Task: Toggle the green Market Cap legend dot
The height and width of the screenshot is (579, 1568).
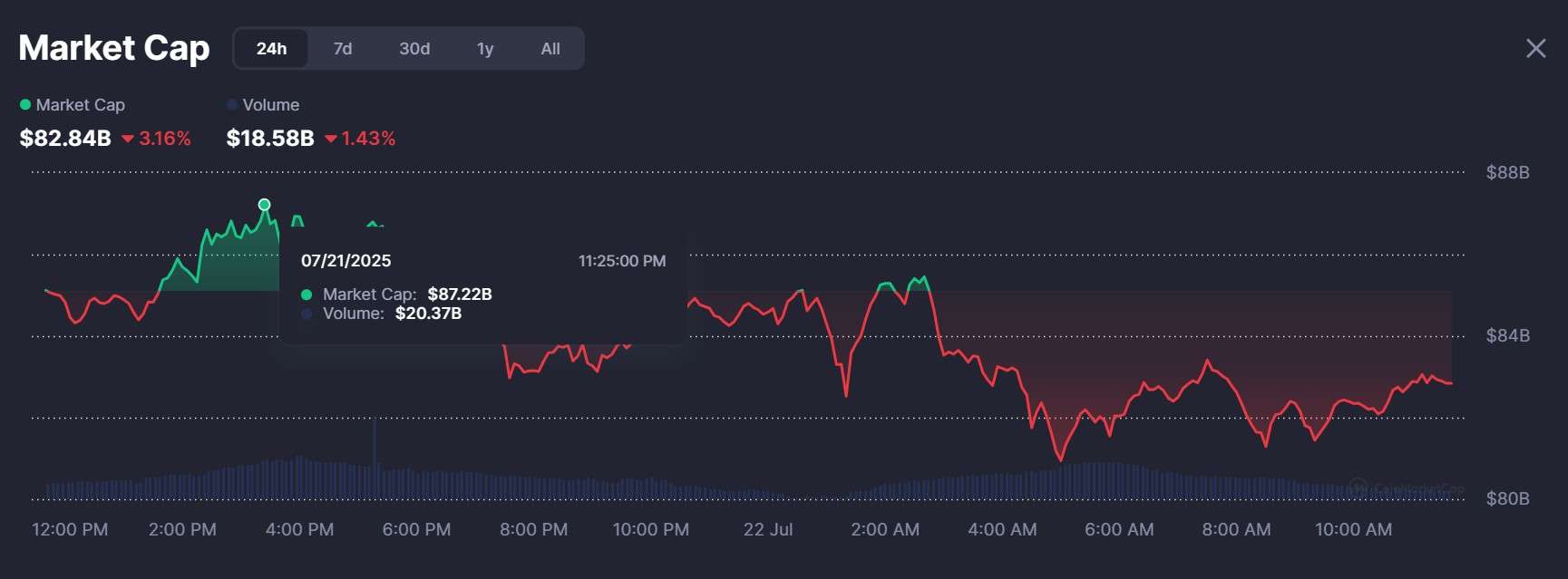Action: coord(25,105)
